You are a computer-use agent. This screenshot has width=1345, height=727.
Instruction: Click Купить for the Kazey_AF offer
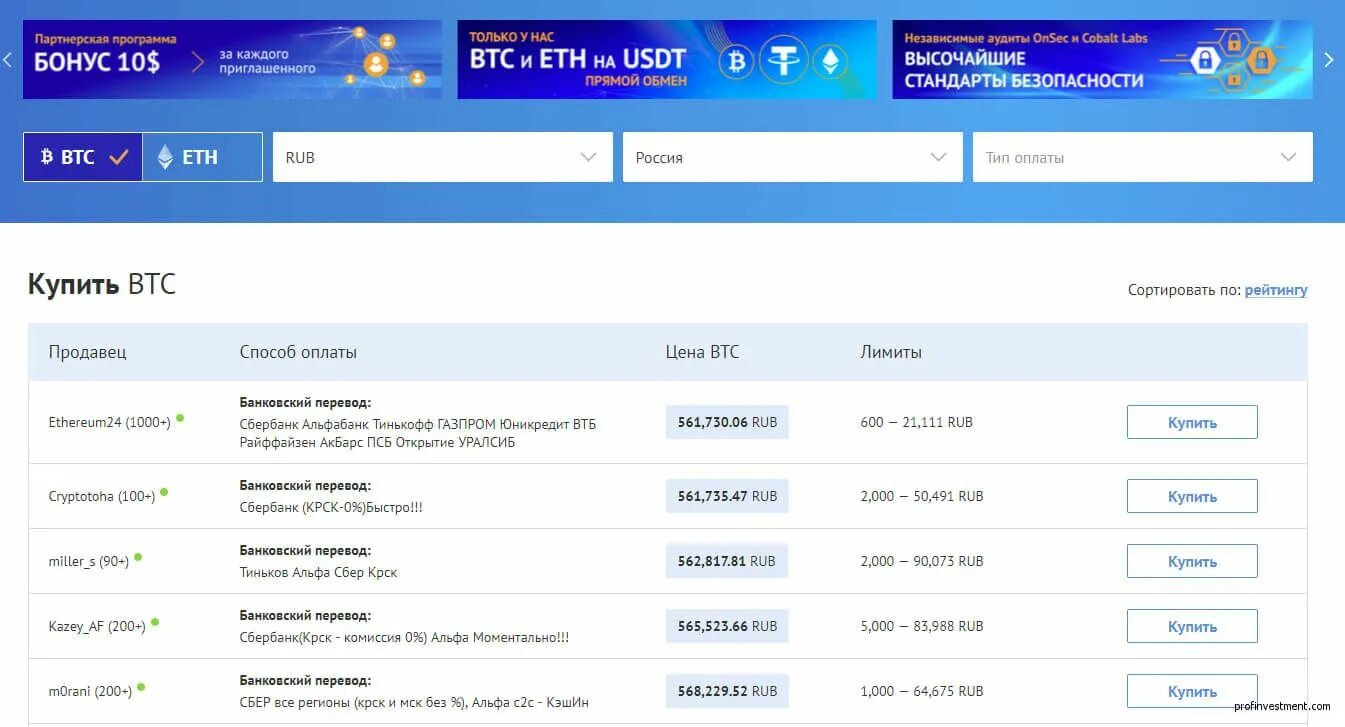[x=1192, y=626]
